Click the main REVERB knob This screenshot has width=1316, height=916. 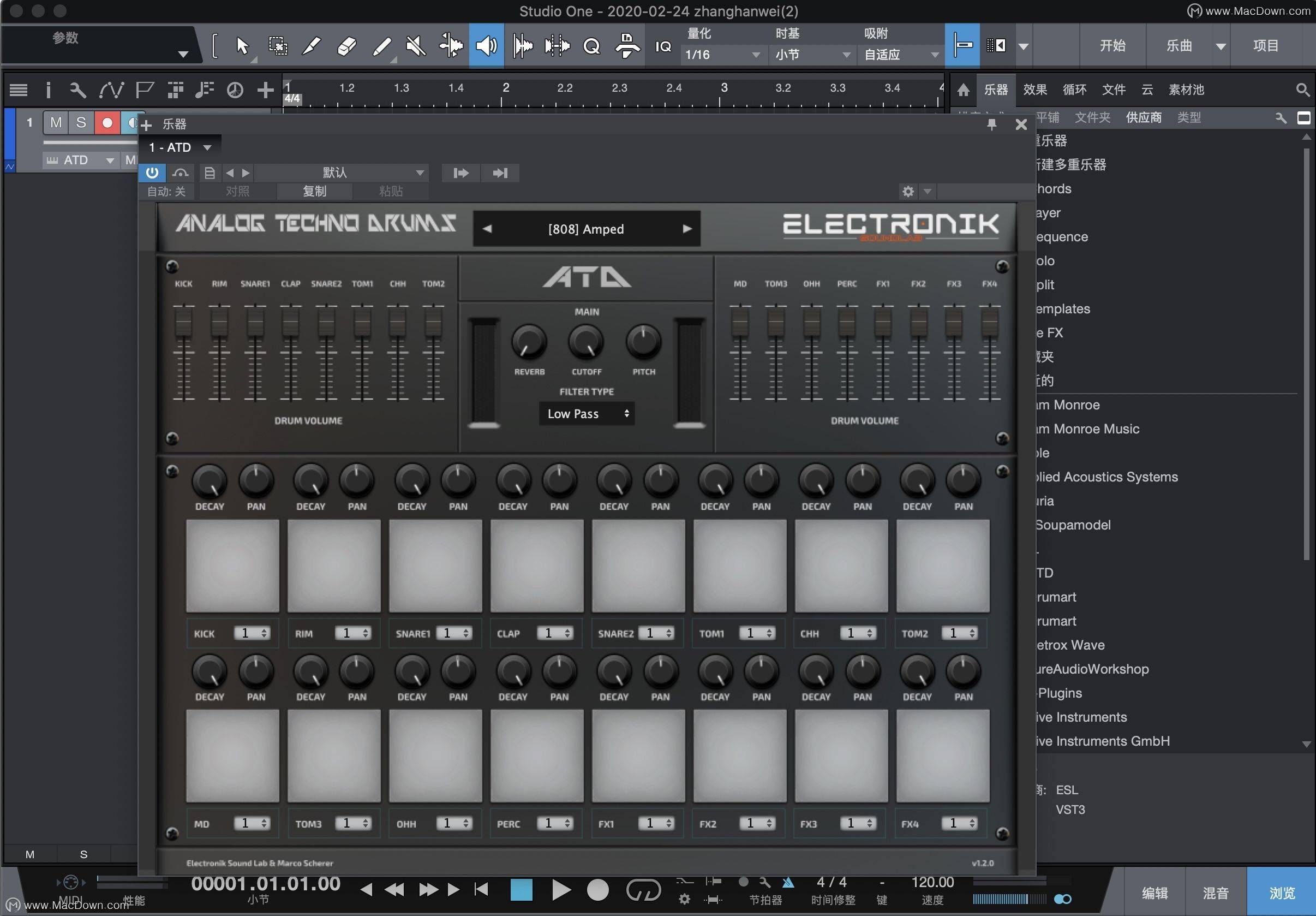[x=529, y=342]
